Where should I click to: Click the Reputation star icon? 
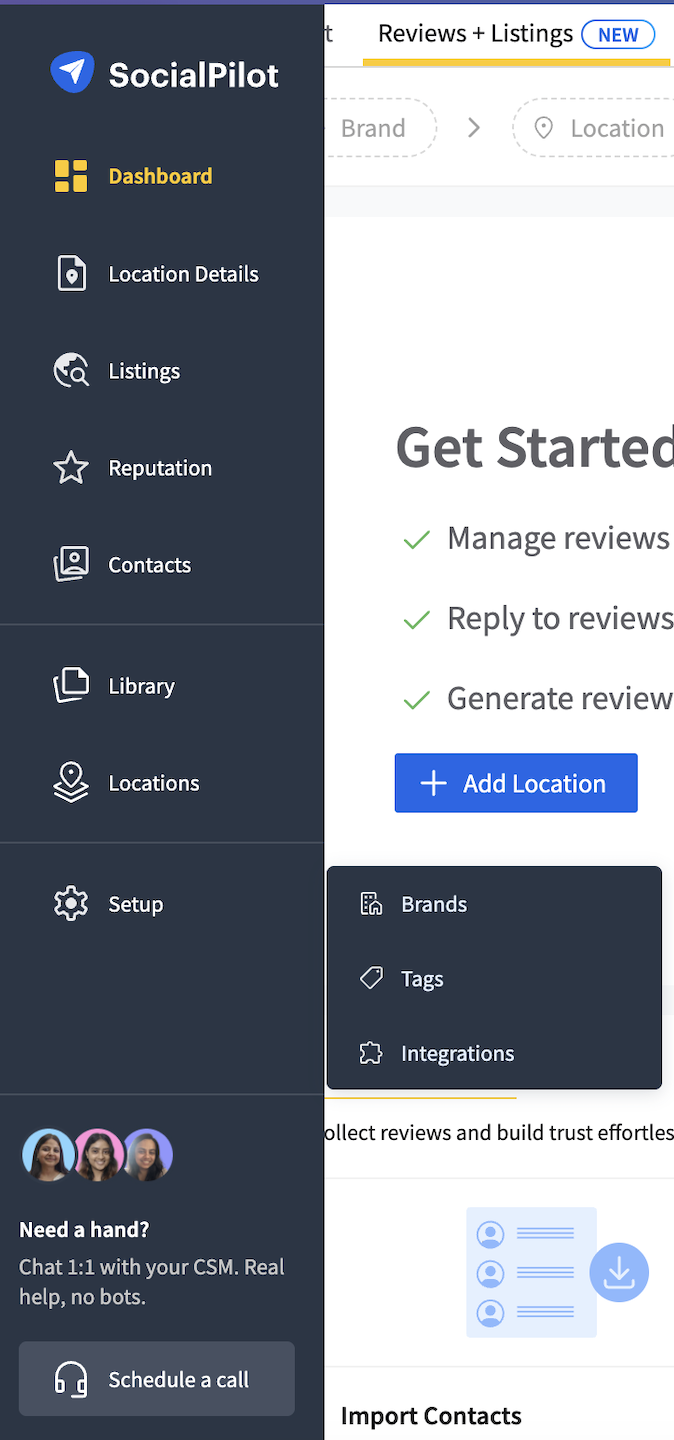click(71, 467)
